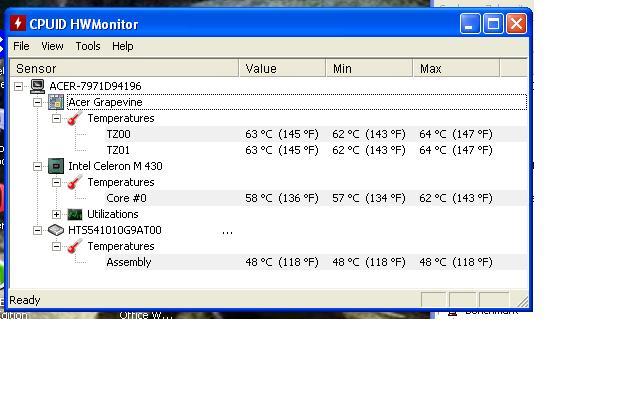Click the HWMonitor lightning bolt title icon

(x=18, y=23)
